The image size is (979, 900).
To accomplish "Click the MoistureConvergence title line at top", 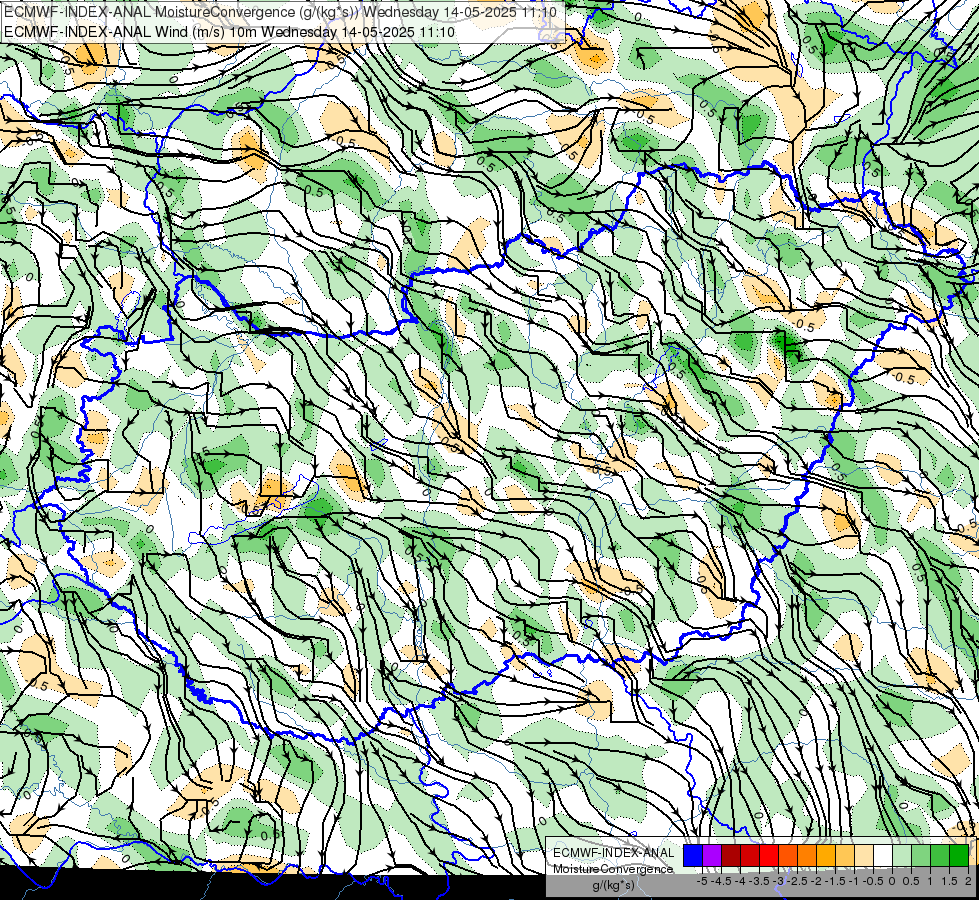I will pos(280,12).
